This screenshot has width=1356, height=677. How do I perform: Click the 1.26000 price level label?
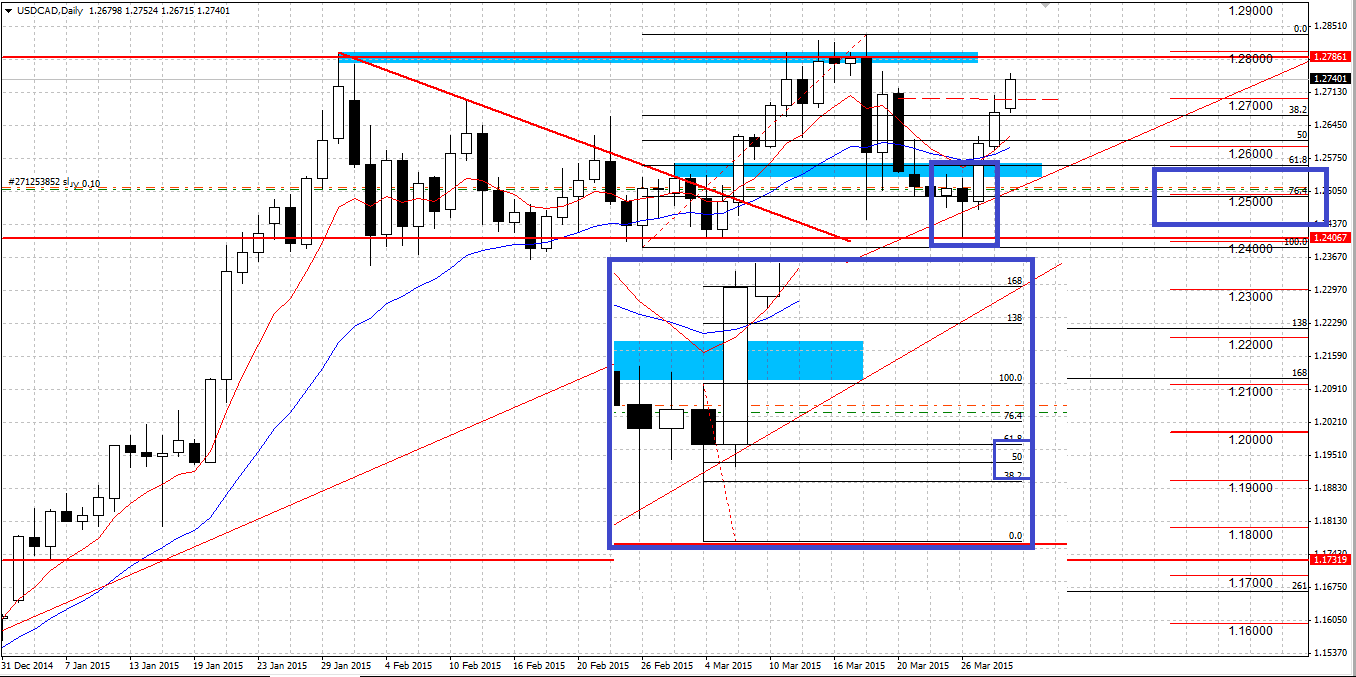[x=1251, y=154]
